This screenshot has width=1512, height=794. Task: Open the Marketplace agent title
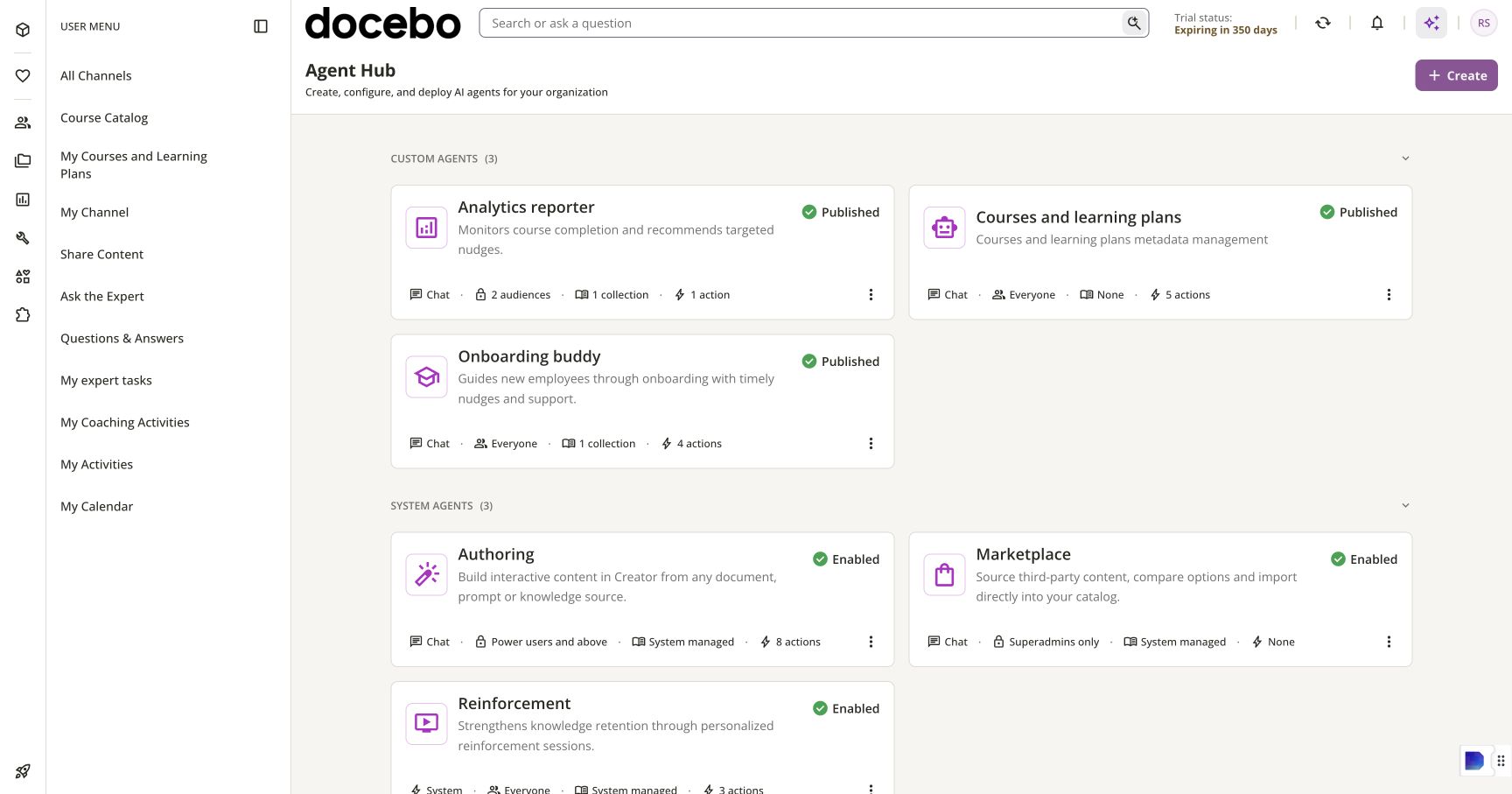[x=1023, y=554]
